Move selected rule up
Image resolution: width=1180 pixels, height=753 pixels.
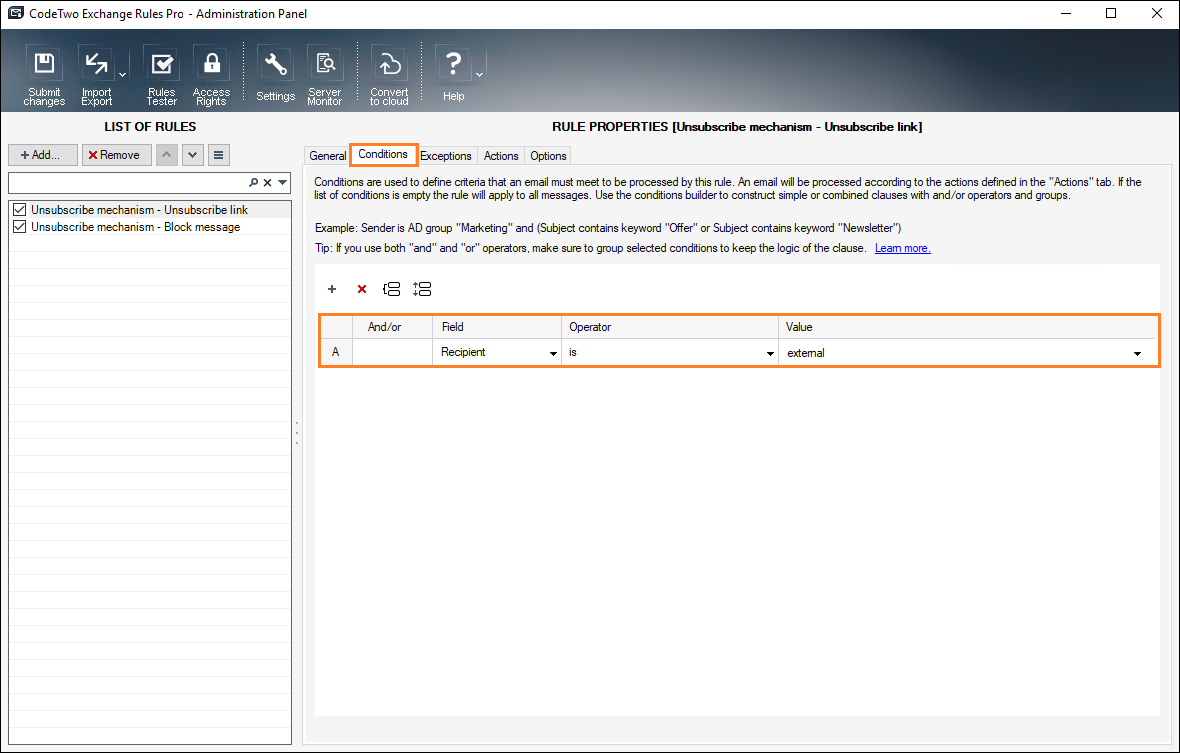click(167, 155)
